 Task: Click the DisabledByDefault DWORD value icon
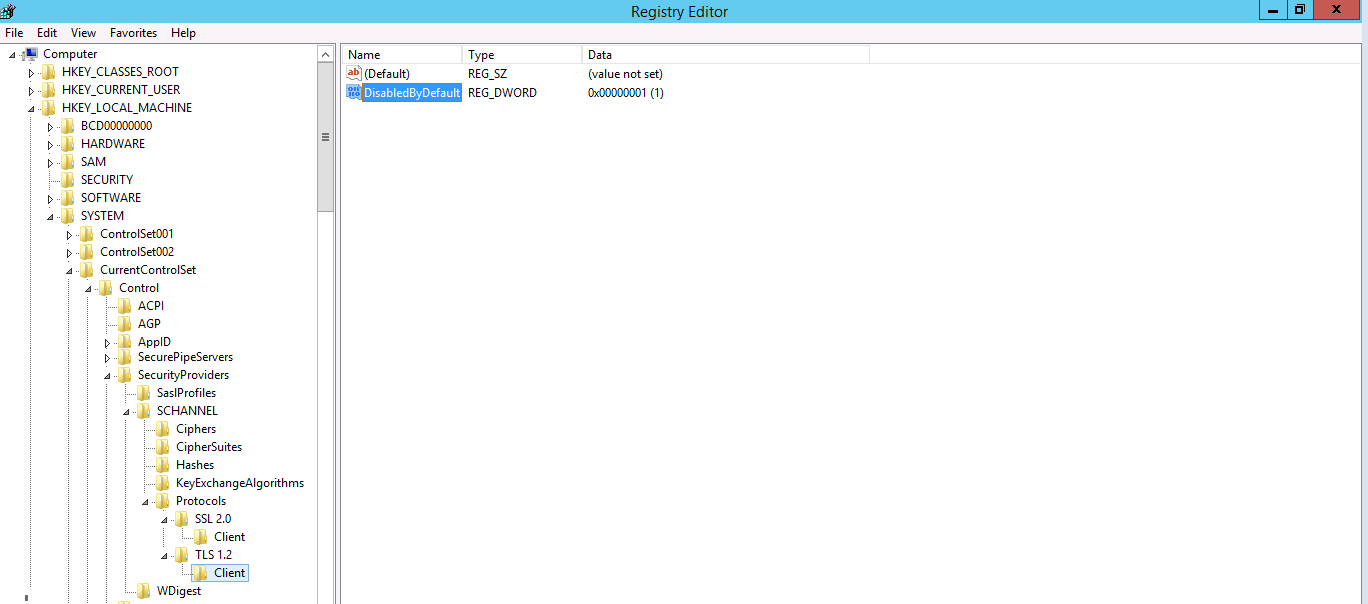[353, 93]
